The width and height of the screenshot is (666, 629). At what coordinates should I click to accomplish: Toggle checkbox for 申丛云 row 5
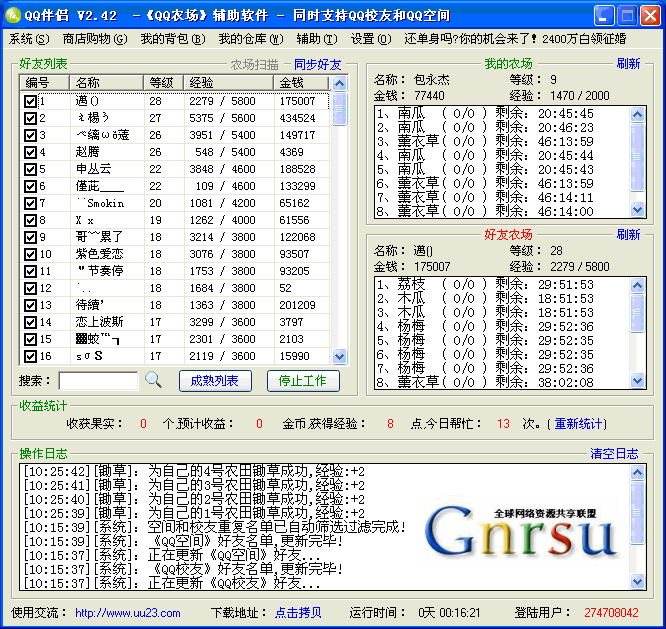click(x=30, y=169)
